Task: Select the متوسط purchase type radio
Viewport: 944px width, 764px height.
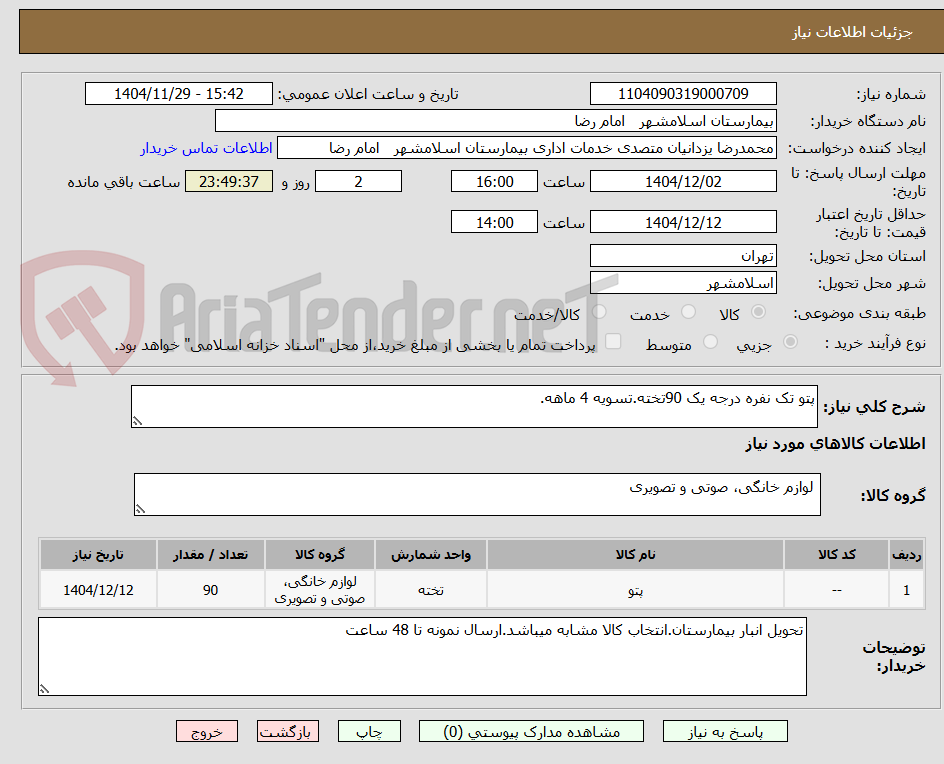Action: click(710, 342)
